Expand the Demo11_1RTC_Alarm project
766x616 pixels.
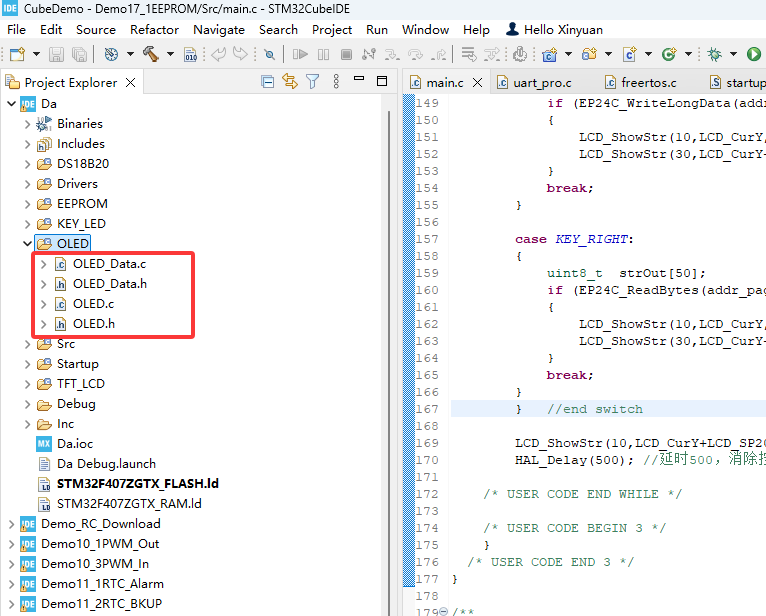click(x=11, y=584)
